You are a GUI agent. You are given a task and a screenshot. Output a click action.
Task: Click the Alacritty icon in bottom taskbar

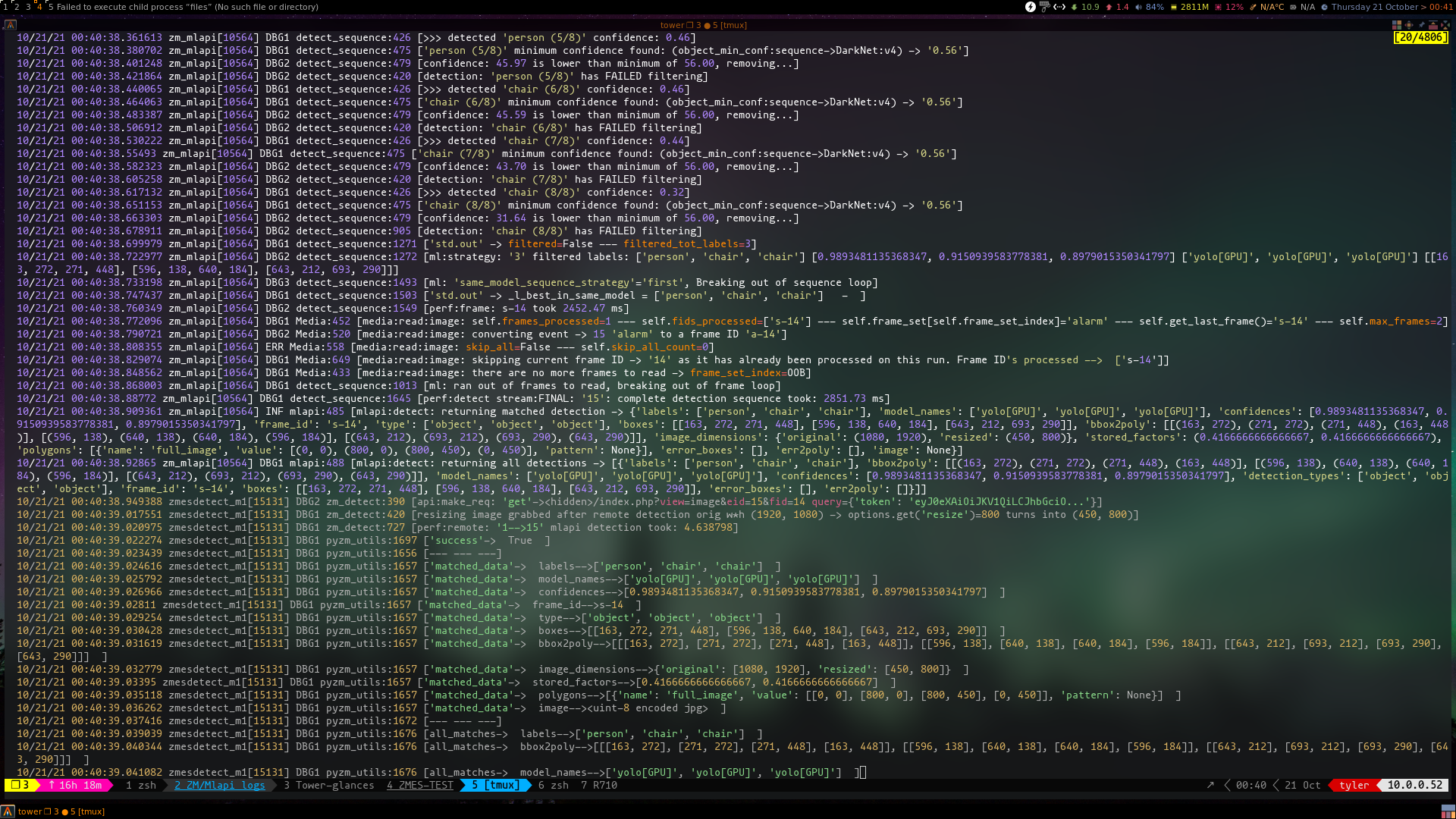pyautogui.click(x=8, y=811)
